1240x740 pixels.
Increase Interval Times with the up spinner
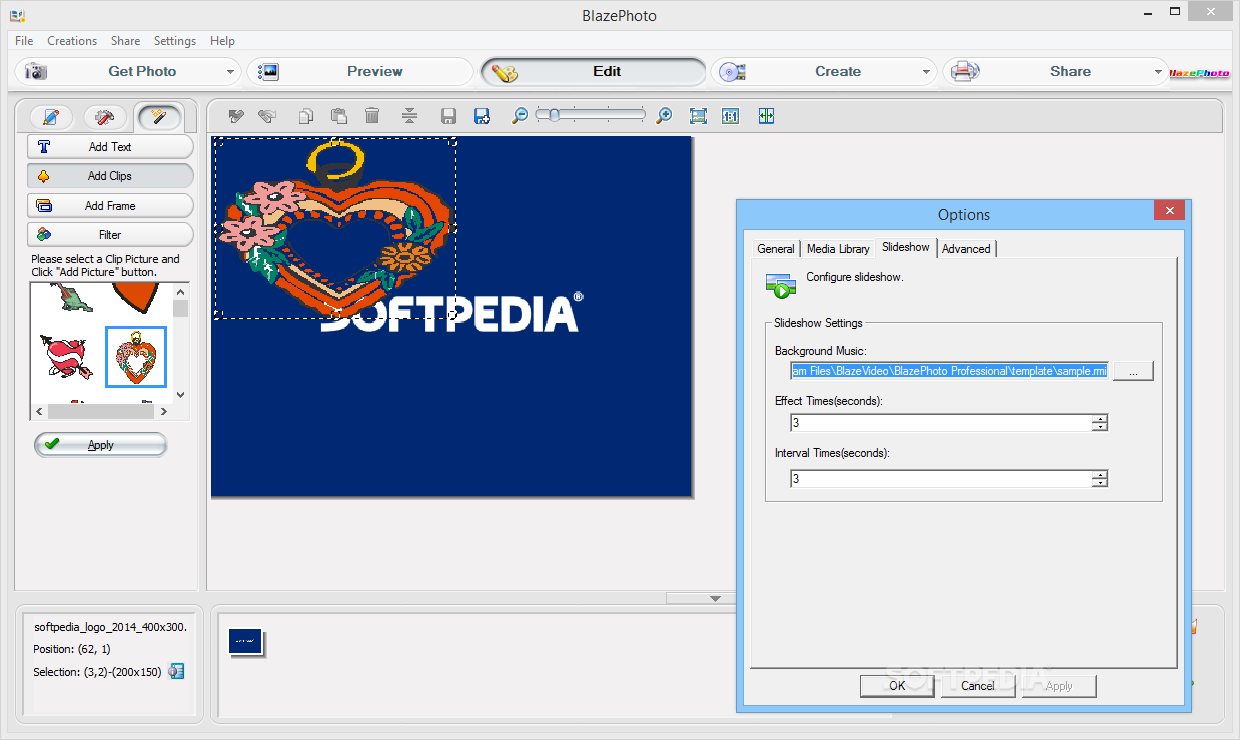coord(1100,474)
